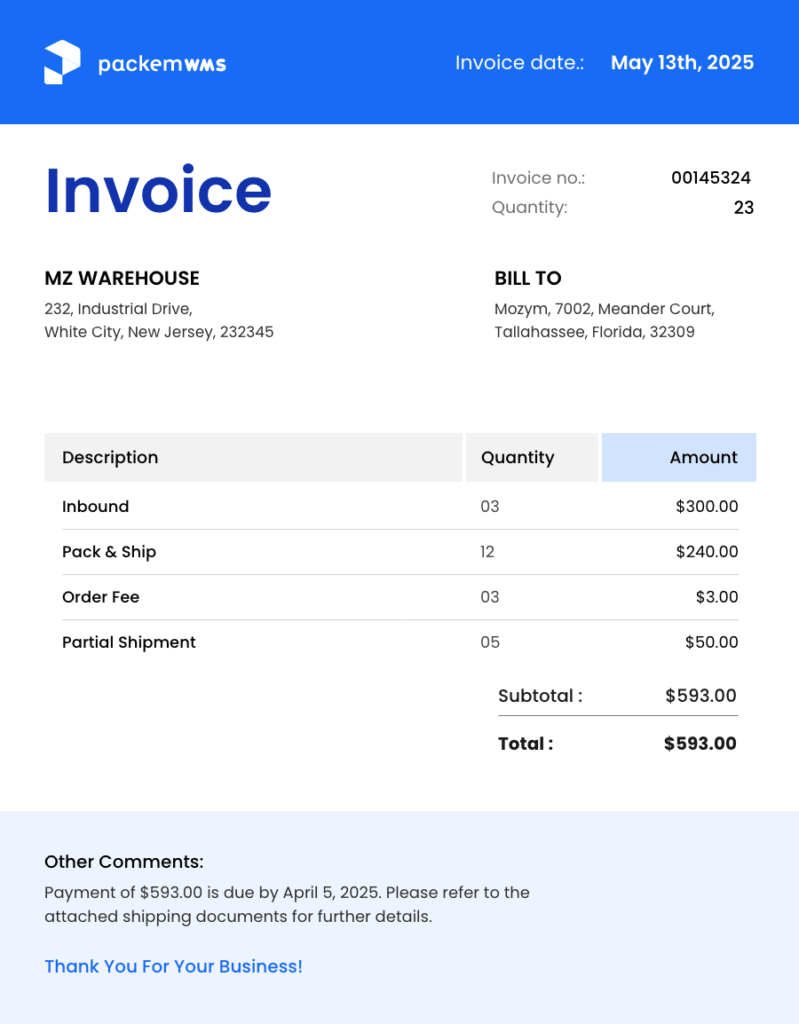Click the Quantity column header

[517, 457]
